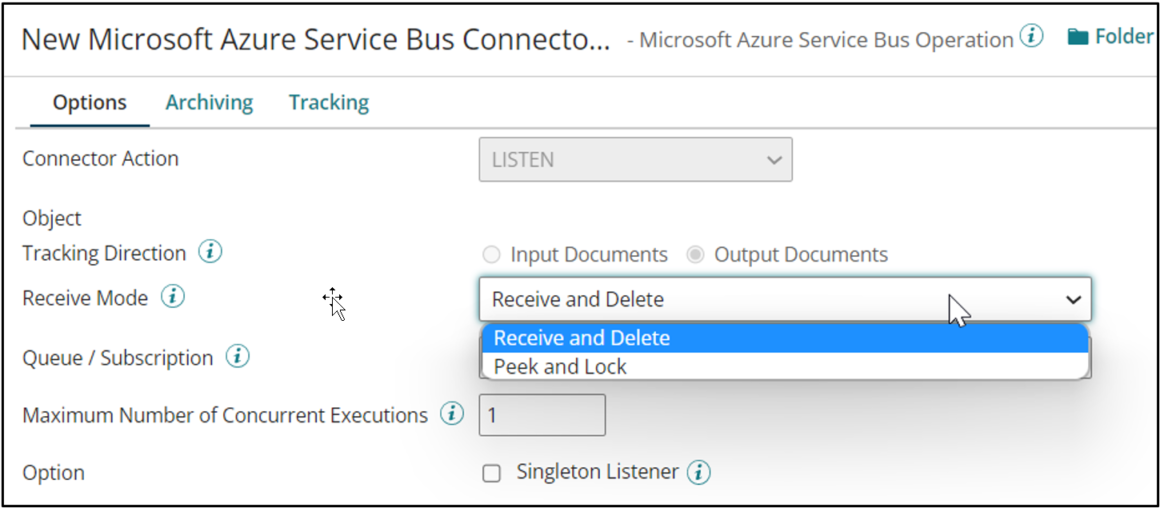
Task: Click Singleton Listener info icon
Action: click(699, 472)
